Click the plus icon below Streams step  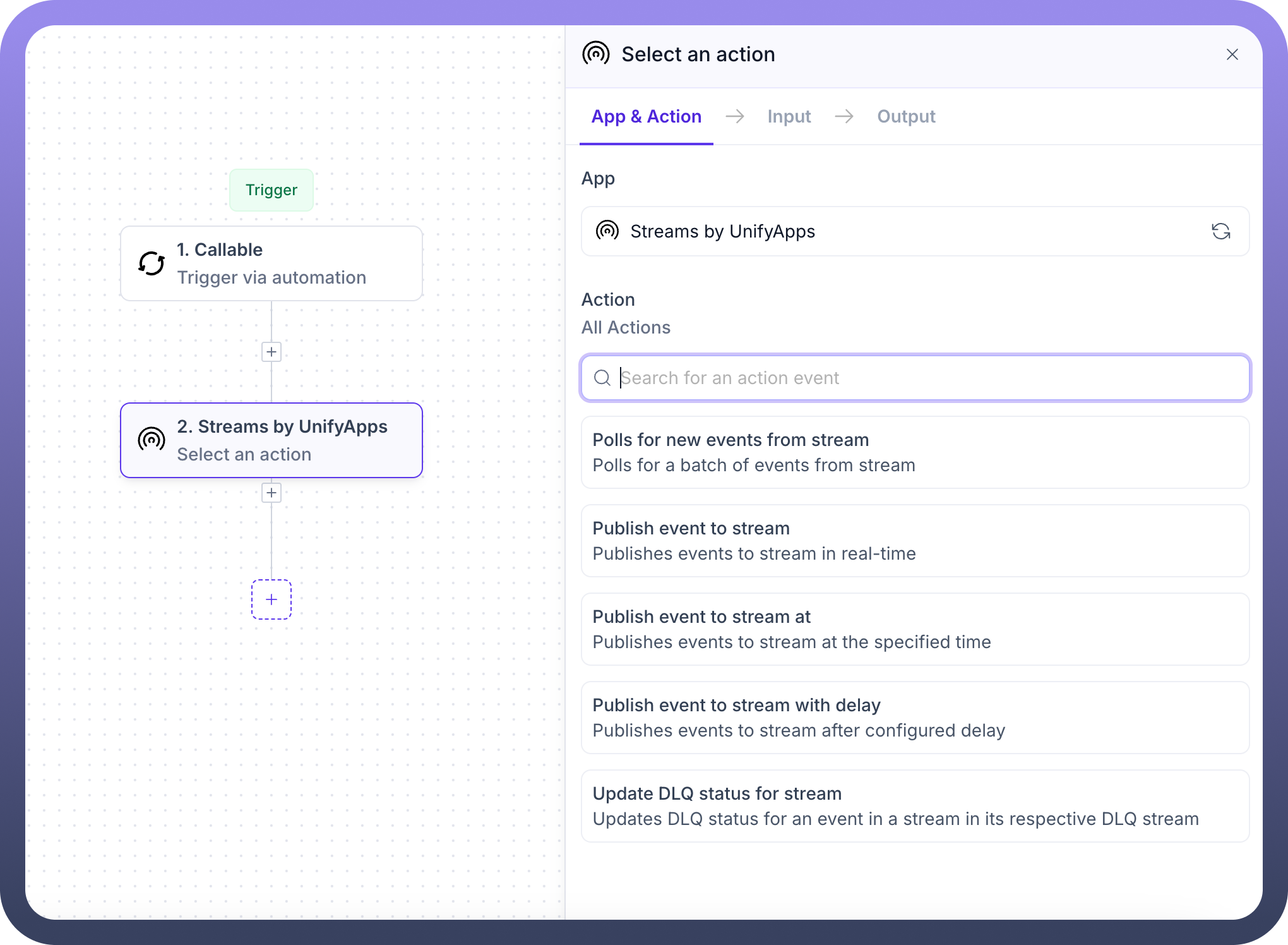tap(271, 493)
